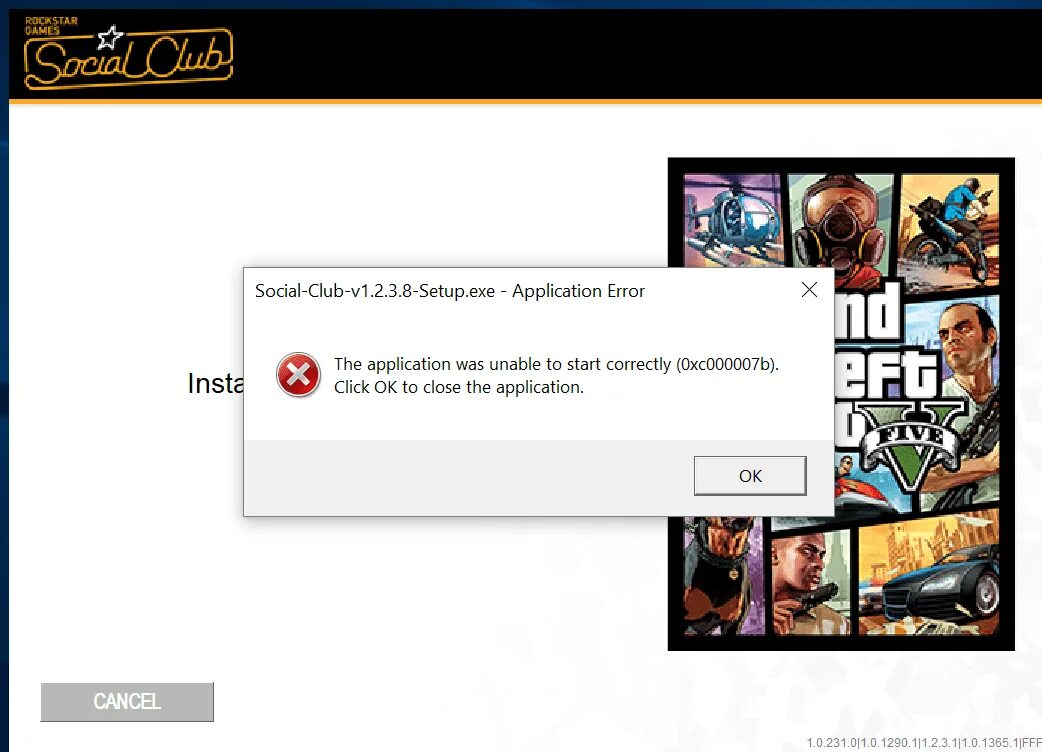Viewport: 1042px width, 752px height.
Task: Click the version string at the bottom right
Action: [924, 743]
